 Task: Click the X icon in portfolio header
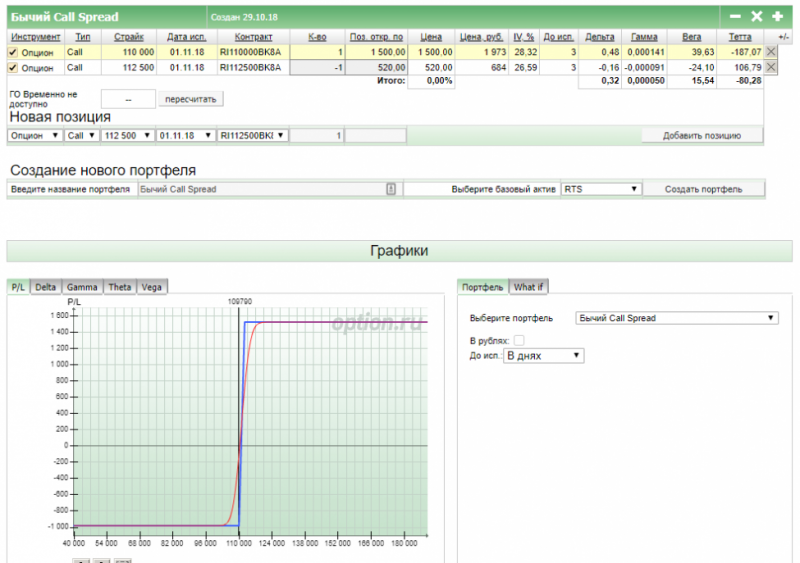pyautogui.click(x=756, y=17)
